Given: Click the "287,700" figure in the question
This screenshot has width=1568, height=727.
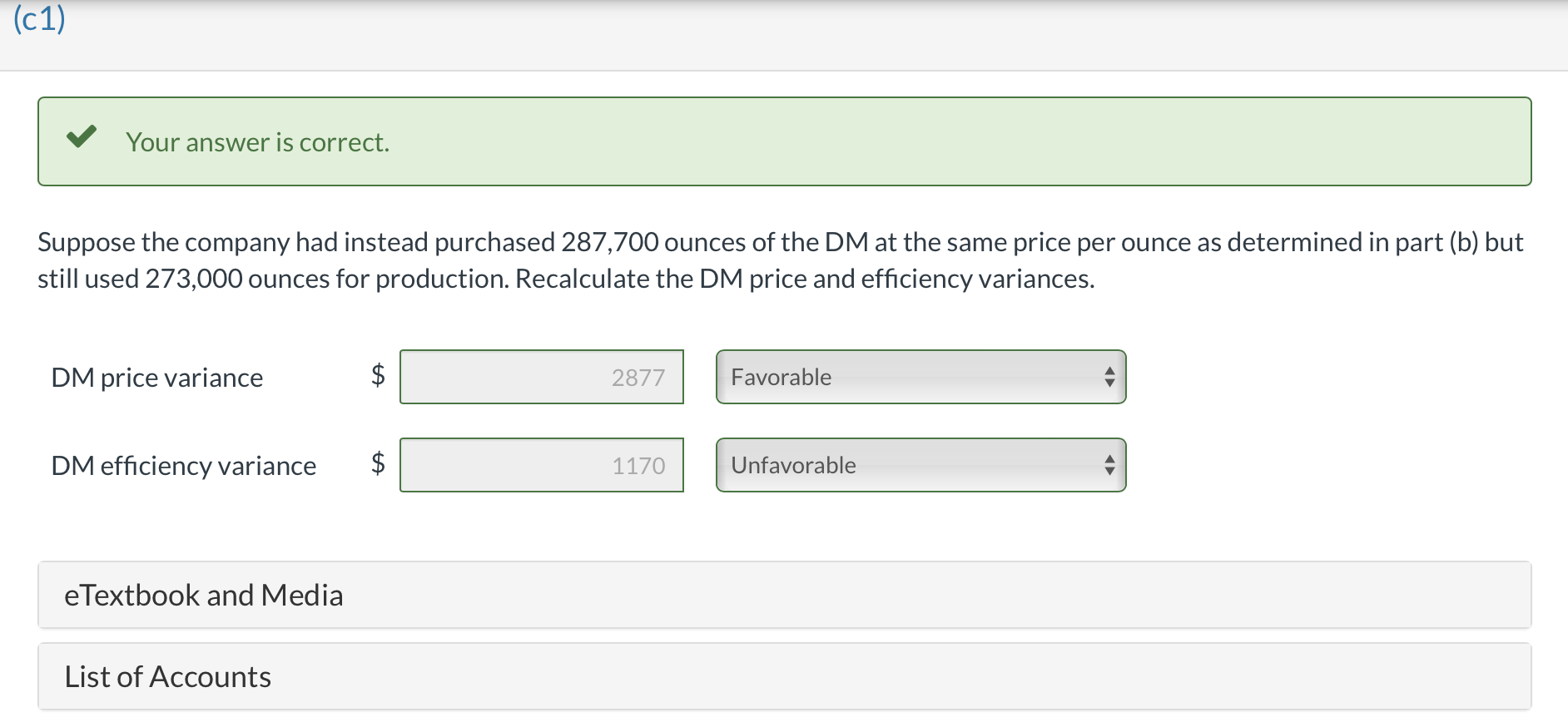Looking at the screenshot, I should [610, 242].
